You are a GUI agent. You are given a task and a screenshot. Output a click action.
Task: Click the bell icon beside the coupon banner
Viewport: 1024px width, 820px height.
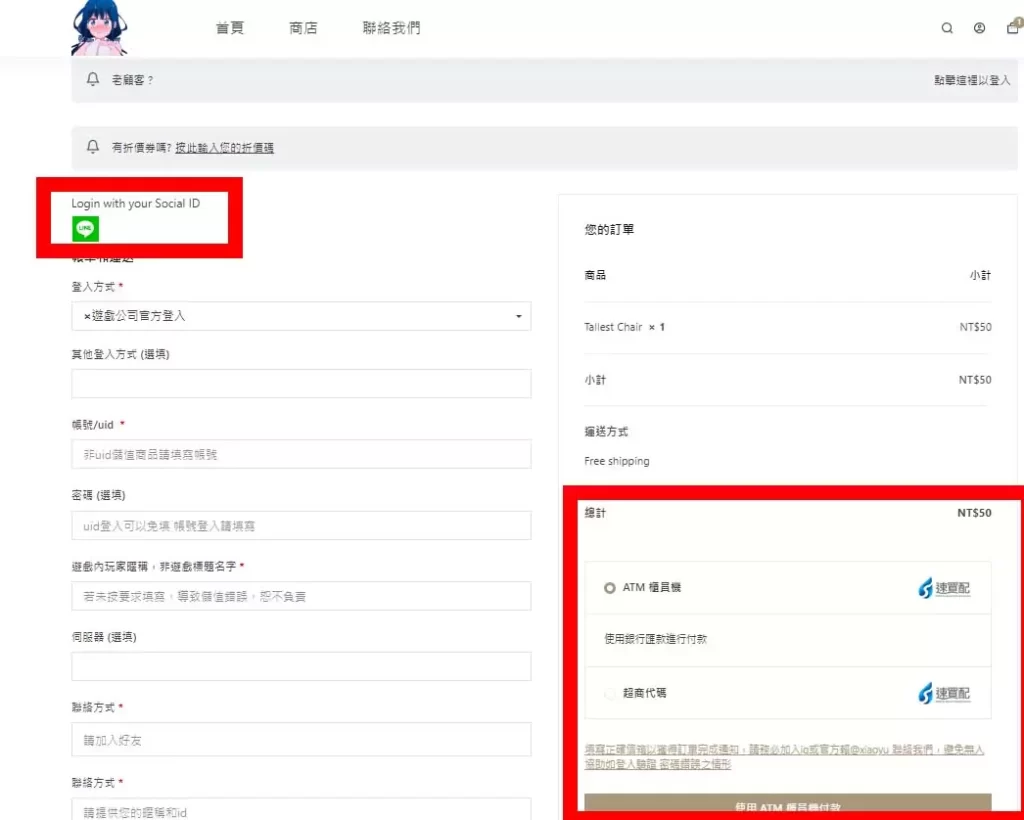(93, 146)
